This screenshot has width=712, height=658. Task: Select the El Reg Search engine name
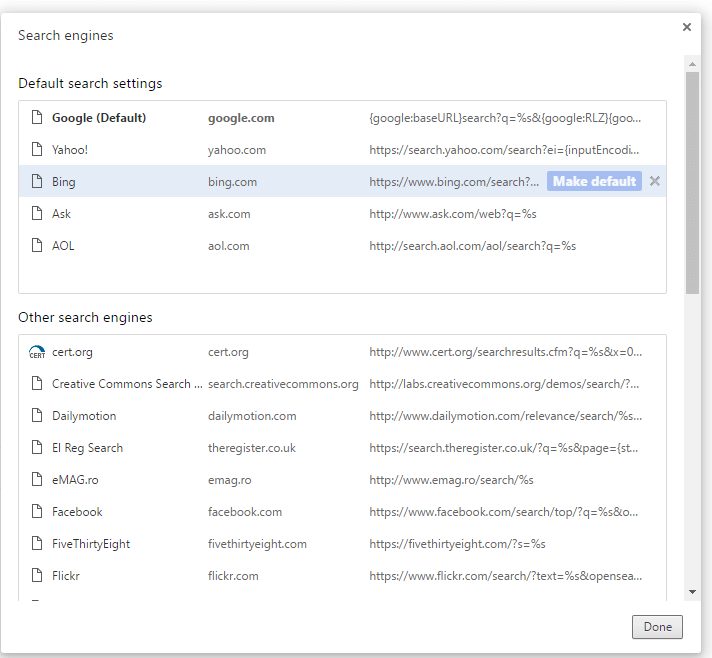point(88,448)
